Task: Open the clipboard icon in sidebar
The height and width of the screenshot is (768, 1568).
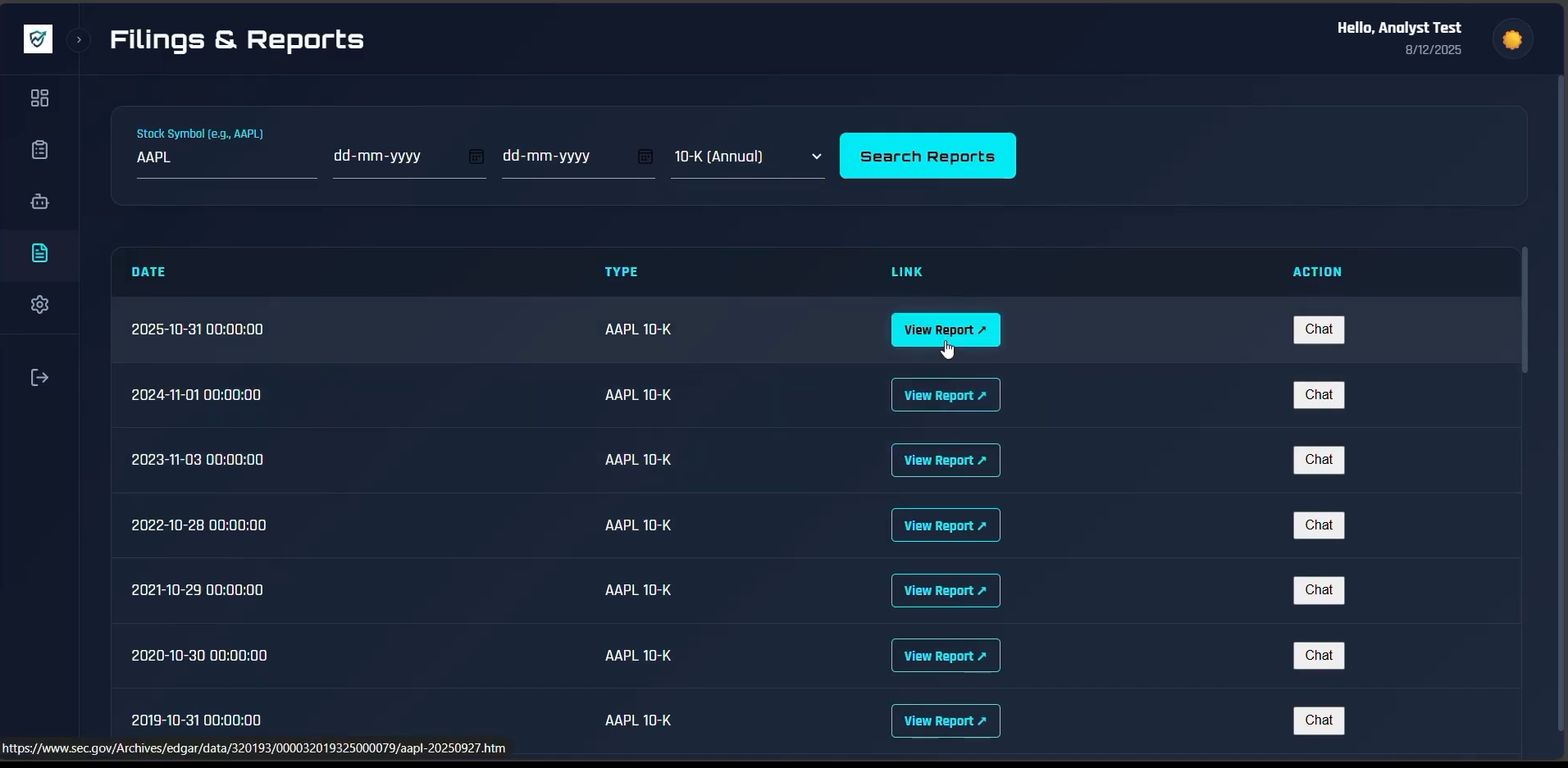Action: 39,150
